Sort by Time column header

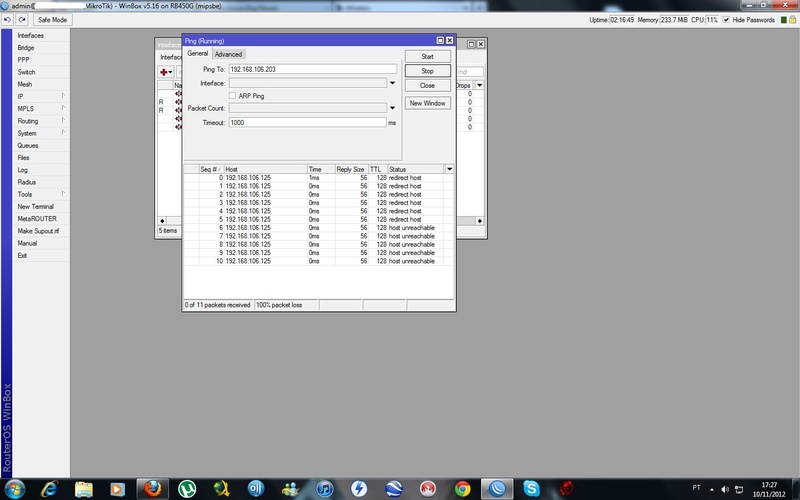pyautogui.click(x=321, y=169)
